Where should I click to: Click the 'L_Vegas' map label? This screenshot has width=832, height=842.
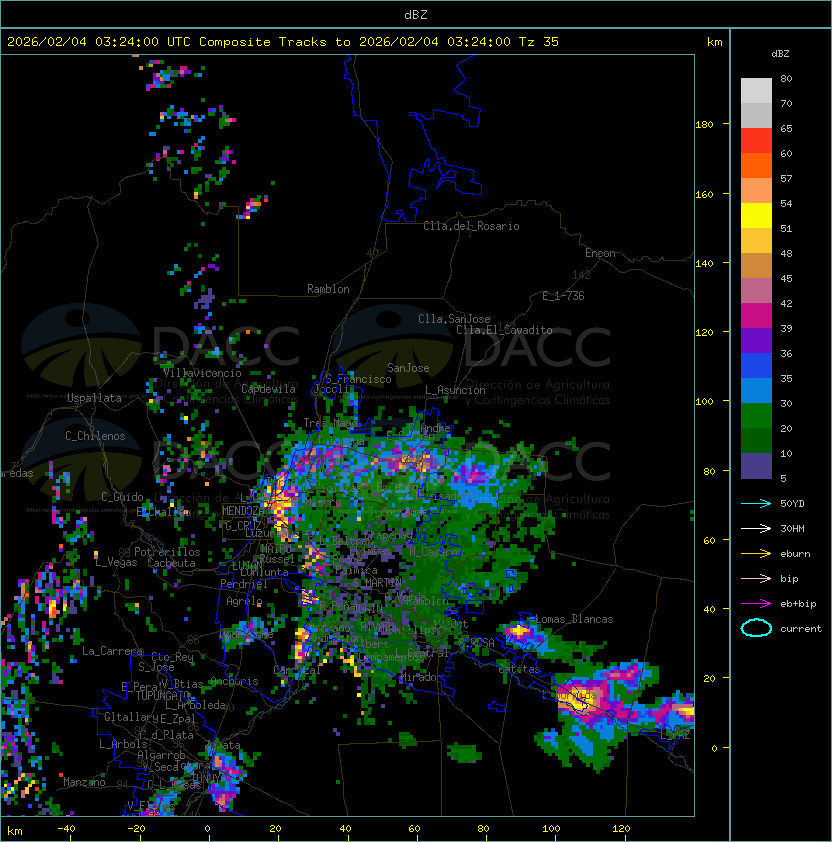click(x=116, y=562)
